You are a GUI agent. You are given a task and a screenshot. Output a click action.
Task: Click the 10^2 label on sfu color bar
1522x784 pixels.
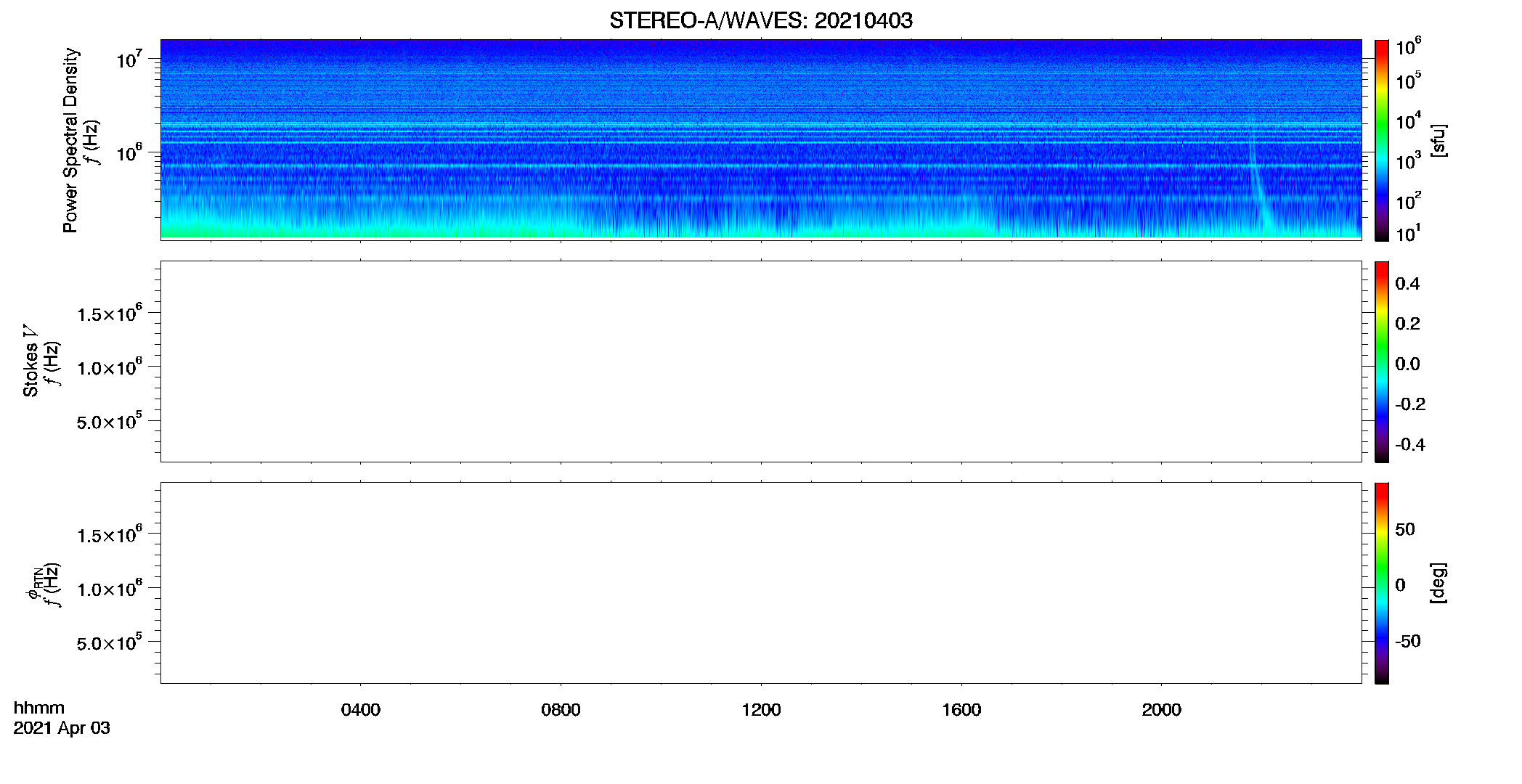click(1408, 200)
